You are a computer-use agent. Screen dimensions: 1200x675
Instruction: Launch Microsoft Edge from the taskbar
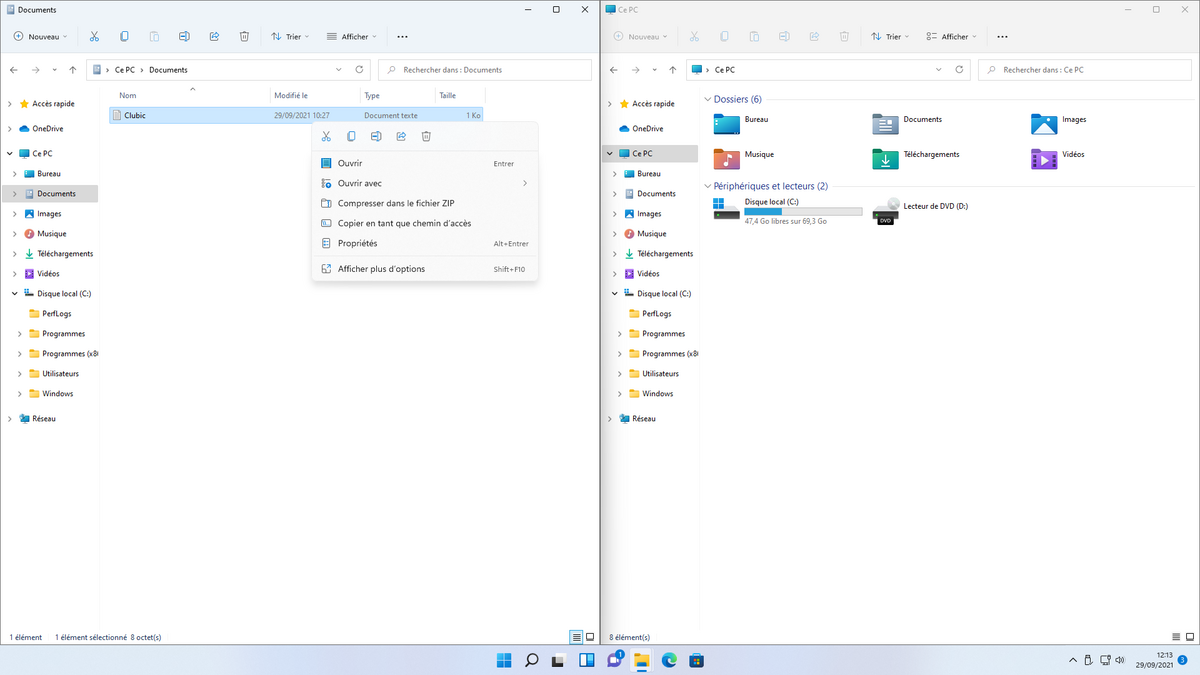(668, 660)
